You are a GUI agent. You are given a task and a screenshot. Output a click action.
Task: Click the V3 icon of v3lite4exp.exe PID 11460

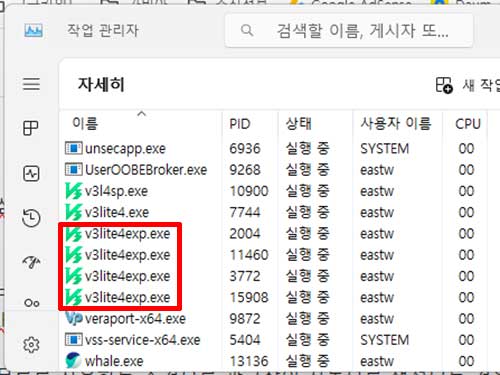coord(73,255)
